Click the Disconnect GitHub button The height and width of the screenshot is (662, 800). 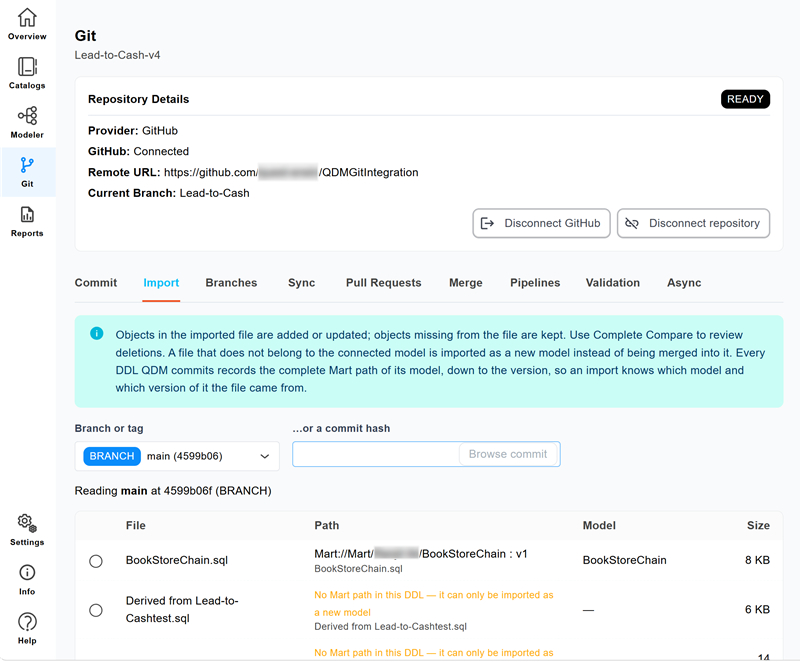click(541, 223)
